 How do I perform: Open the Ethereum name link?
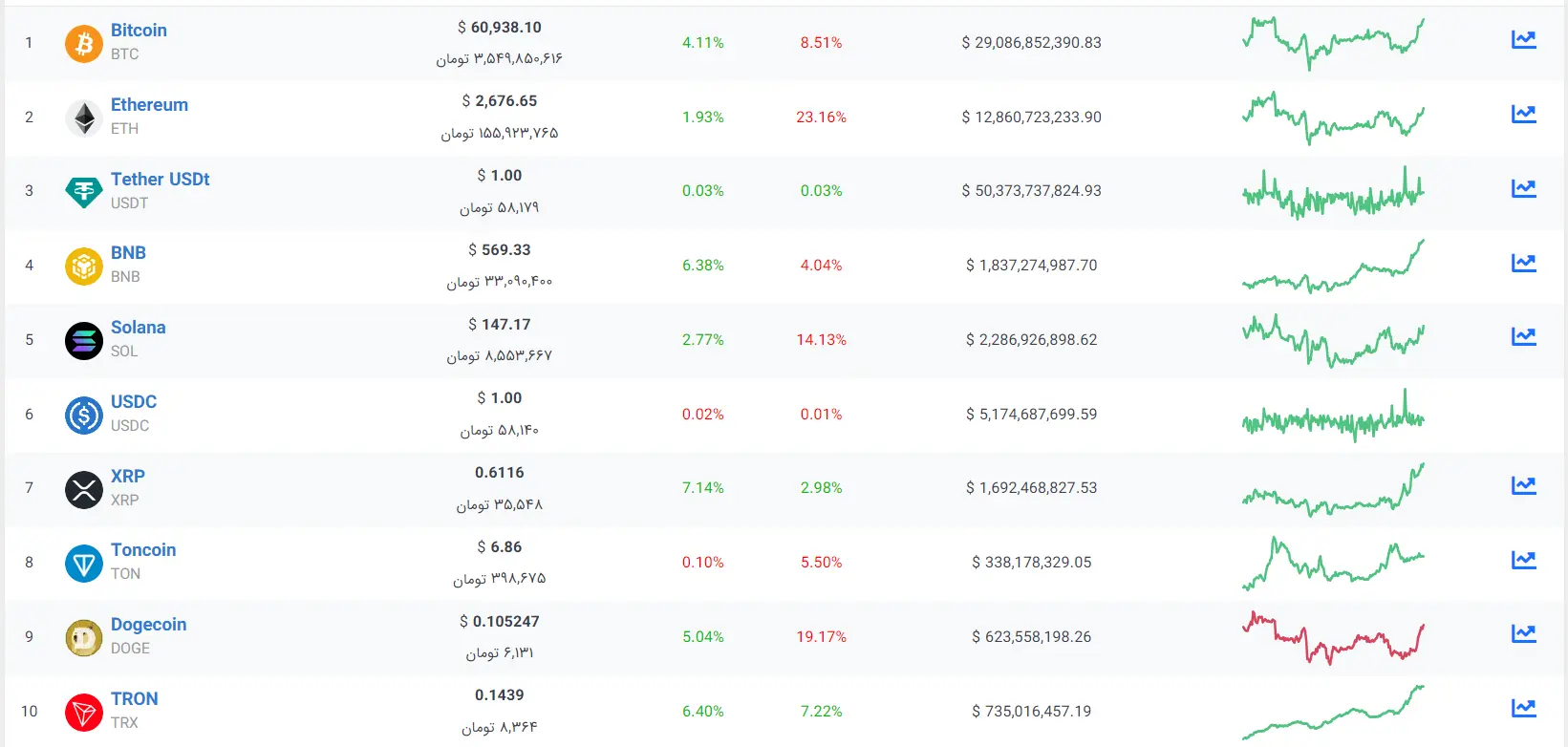point(149,105)
